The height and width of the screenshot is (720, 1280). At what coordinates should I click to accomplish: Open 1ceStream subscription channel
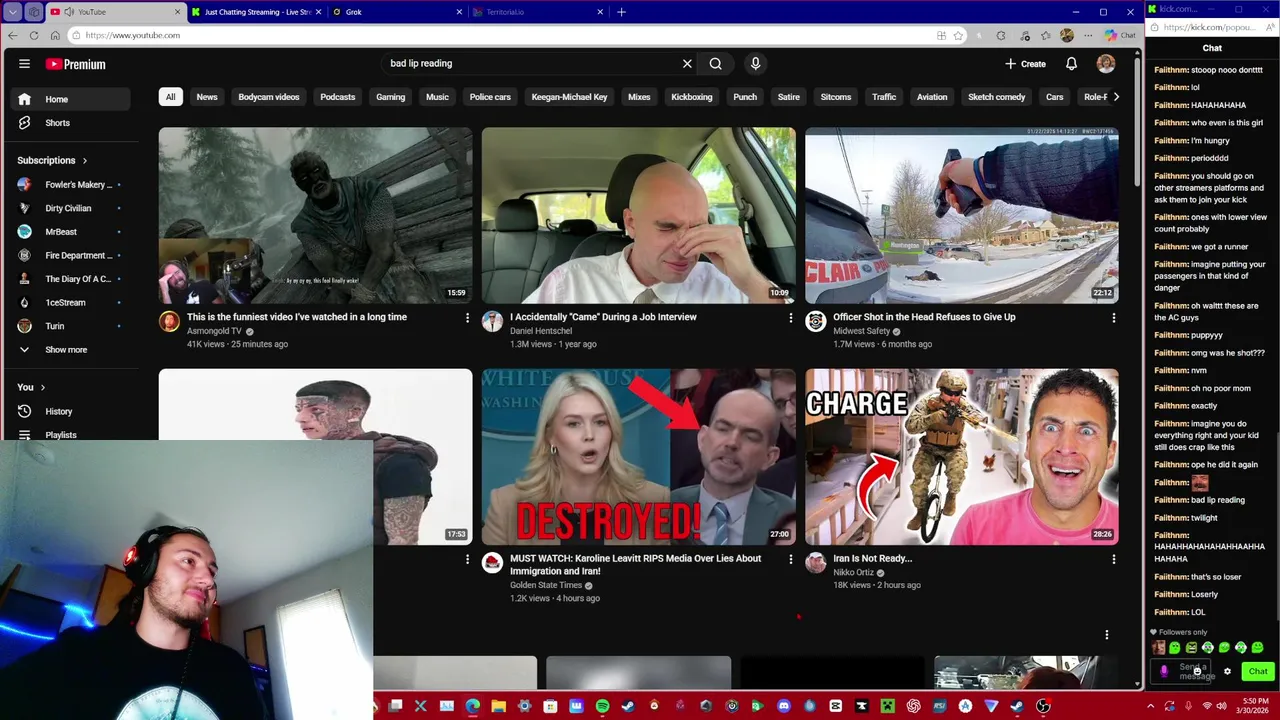tap(70, 302)
